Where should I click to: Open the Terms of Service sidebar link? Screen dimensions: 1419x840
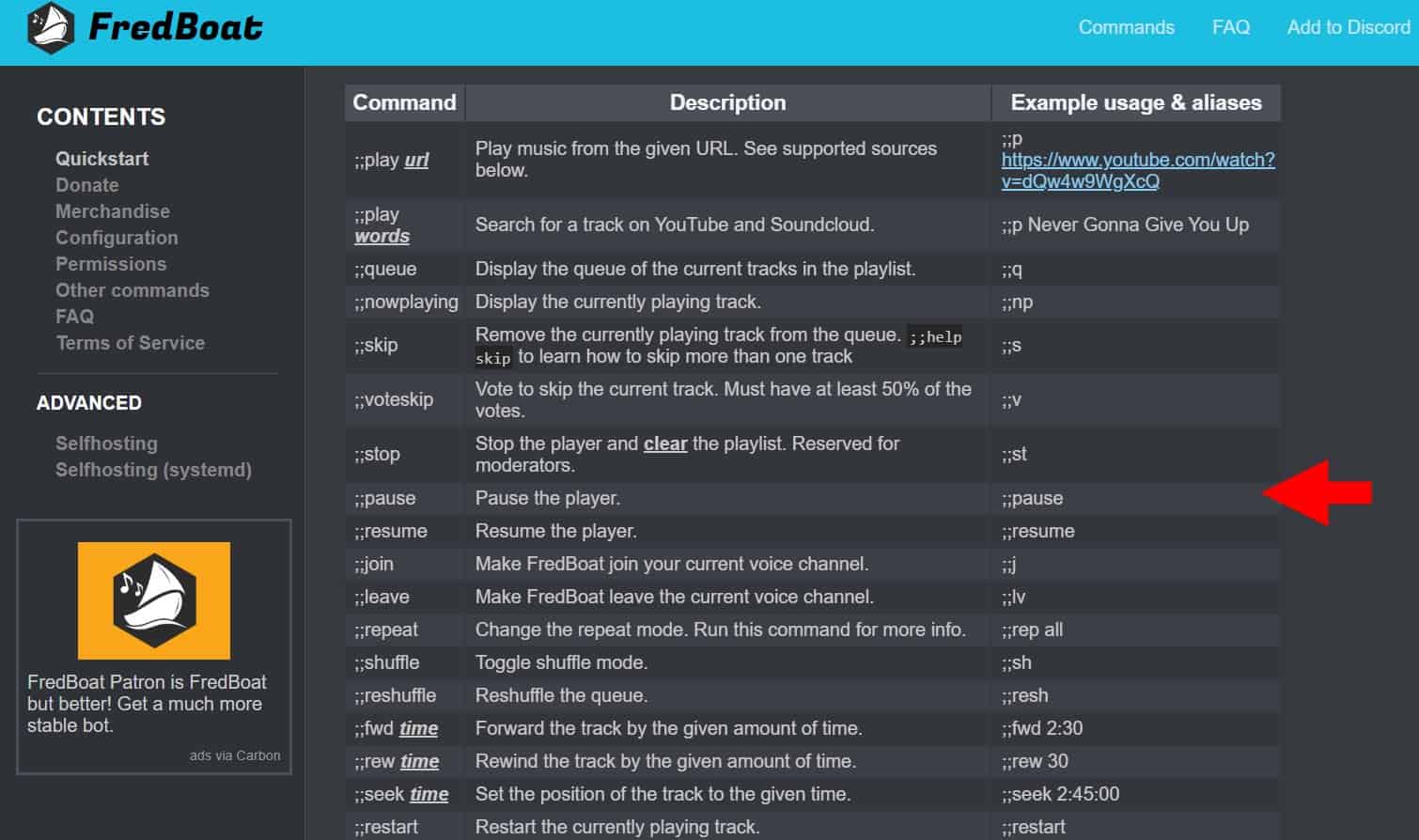130,343
